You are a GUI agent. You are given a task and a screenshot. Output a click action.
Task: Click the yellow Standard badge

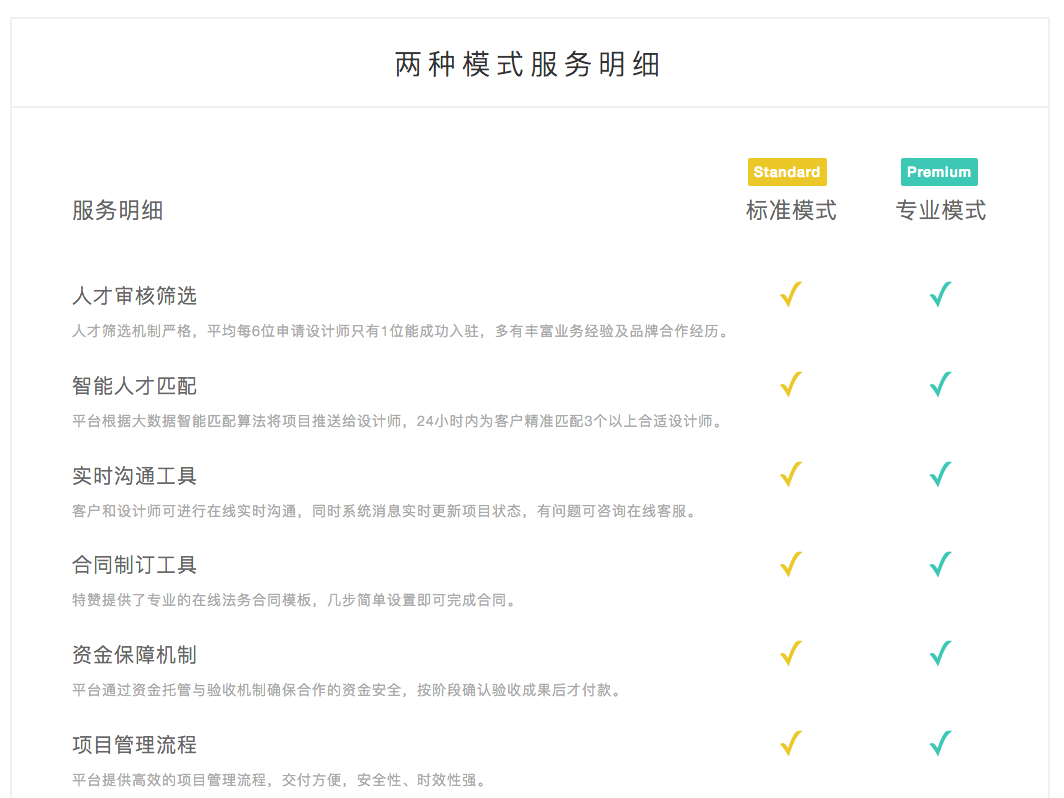click(787, 172)
